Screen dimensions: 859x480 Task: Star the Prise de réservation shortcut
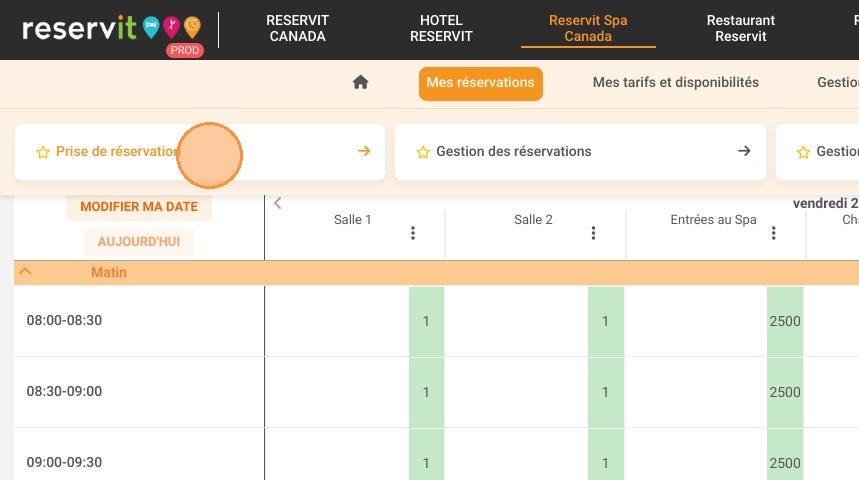43,152
